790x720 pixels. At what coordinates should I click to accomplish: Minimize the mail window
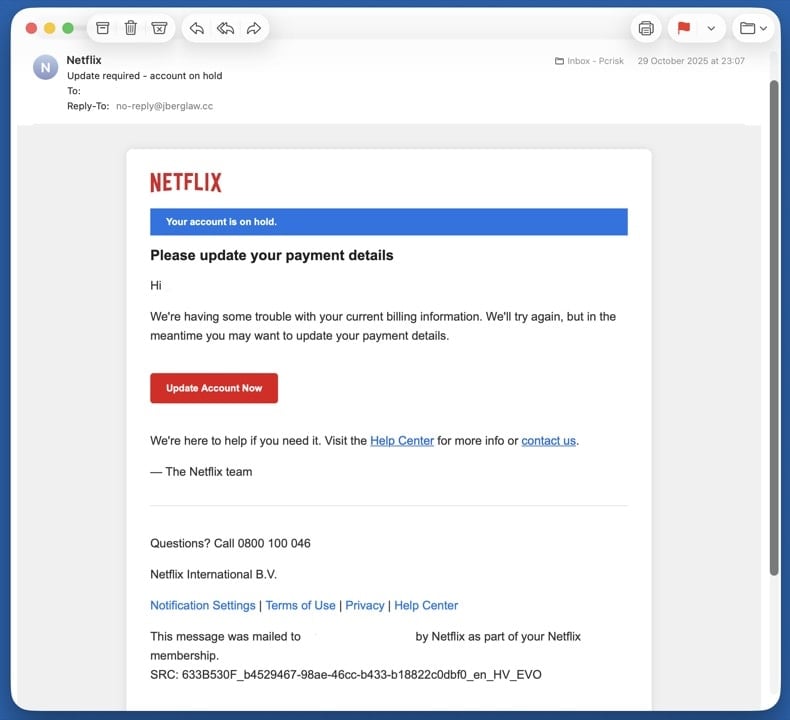tap(49, 28)
